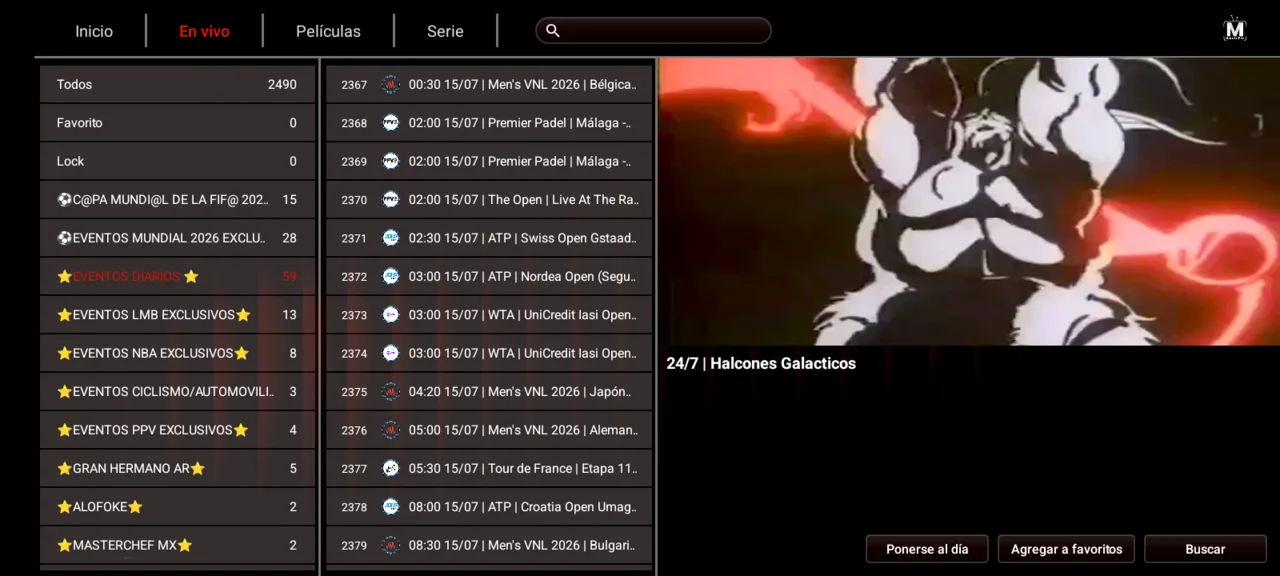Play ATP Nordea Open event
The image size is (1280, 576).
(x=489, y=276)
